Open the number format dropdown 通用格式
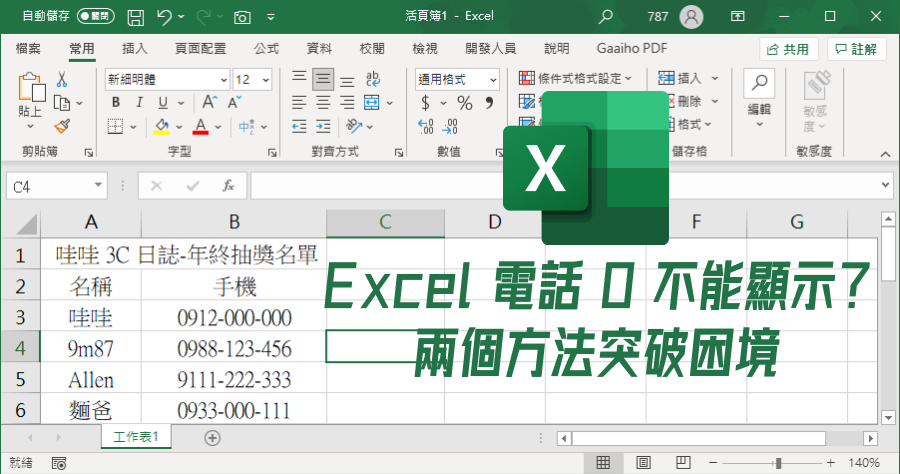The width and height of the screenshot is (900, 474). (493, 80)
